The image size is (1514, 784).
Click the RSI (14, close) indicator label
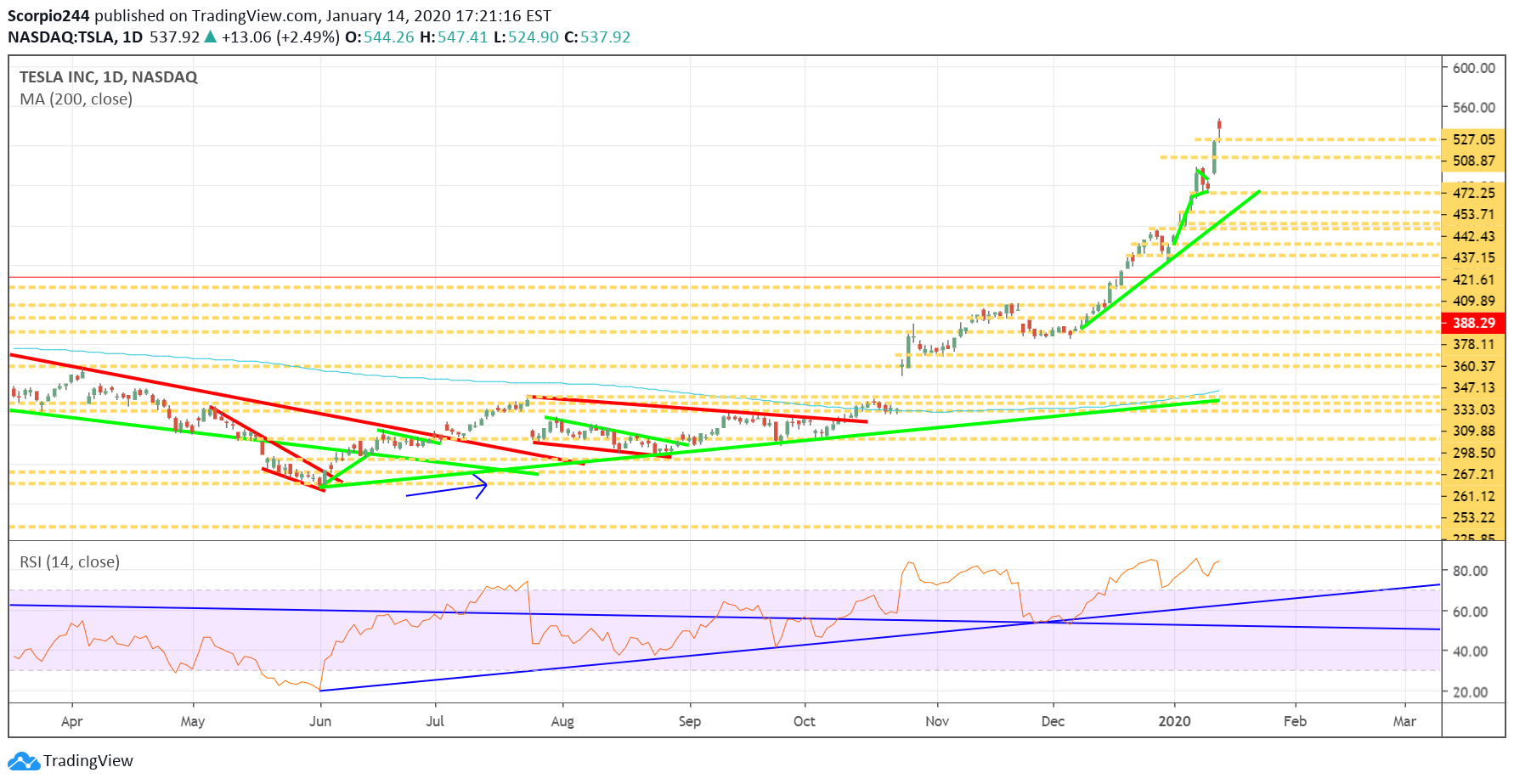point(70,561)
